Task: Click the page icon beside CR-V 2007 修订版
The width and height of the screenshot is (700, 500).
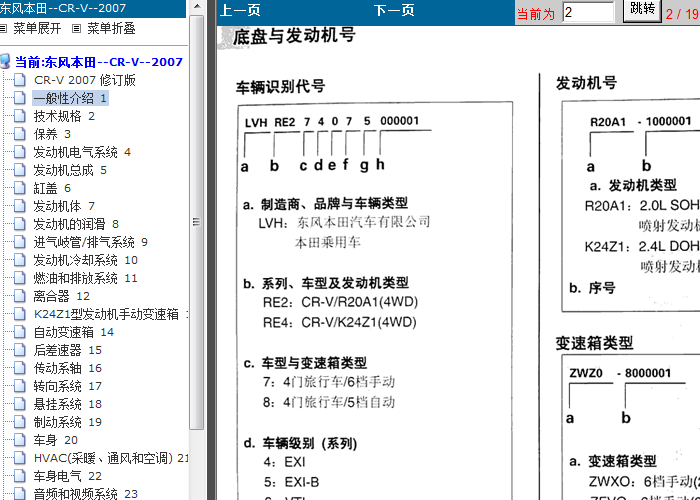Action: 20,80
